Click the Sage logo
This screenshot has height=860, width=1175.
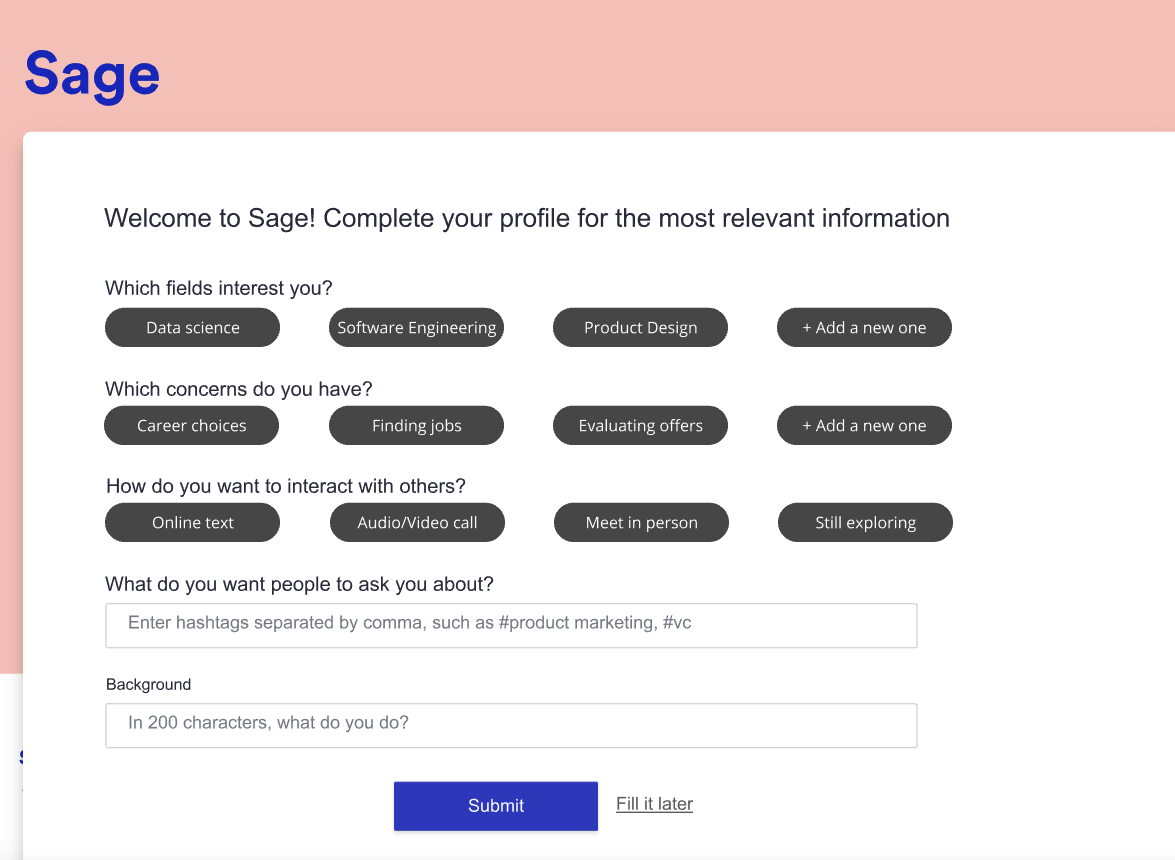click(92, 76)
